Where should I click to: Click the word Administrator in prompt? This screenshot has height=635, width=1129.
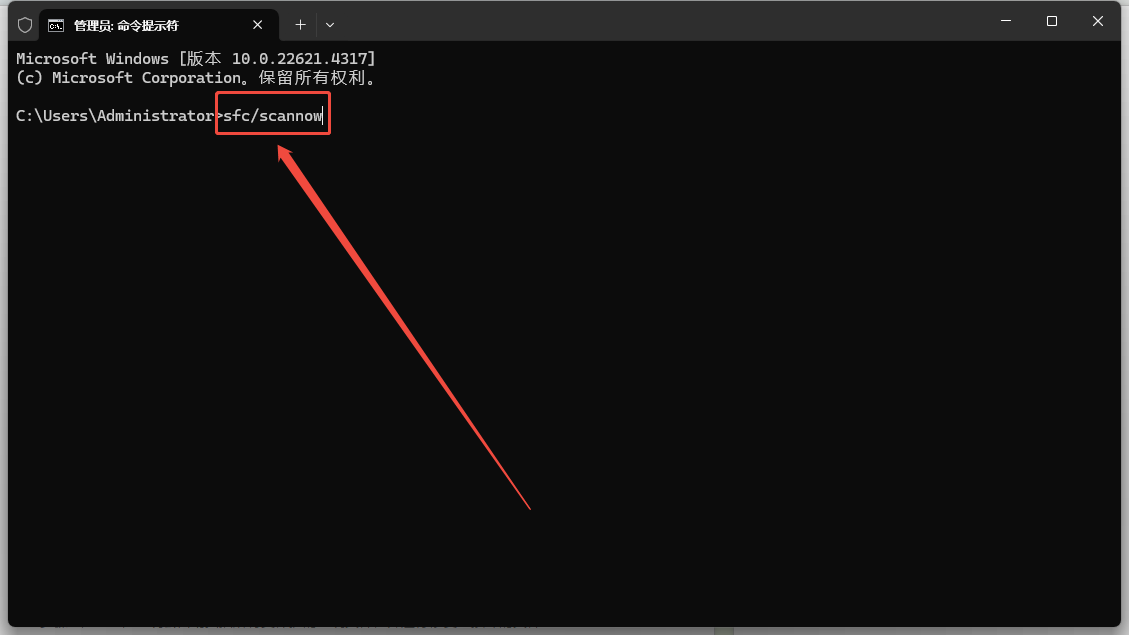pyautogui.click(x=156, y=116)
